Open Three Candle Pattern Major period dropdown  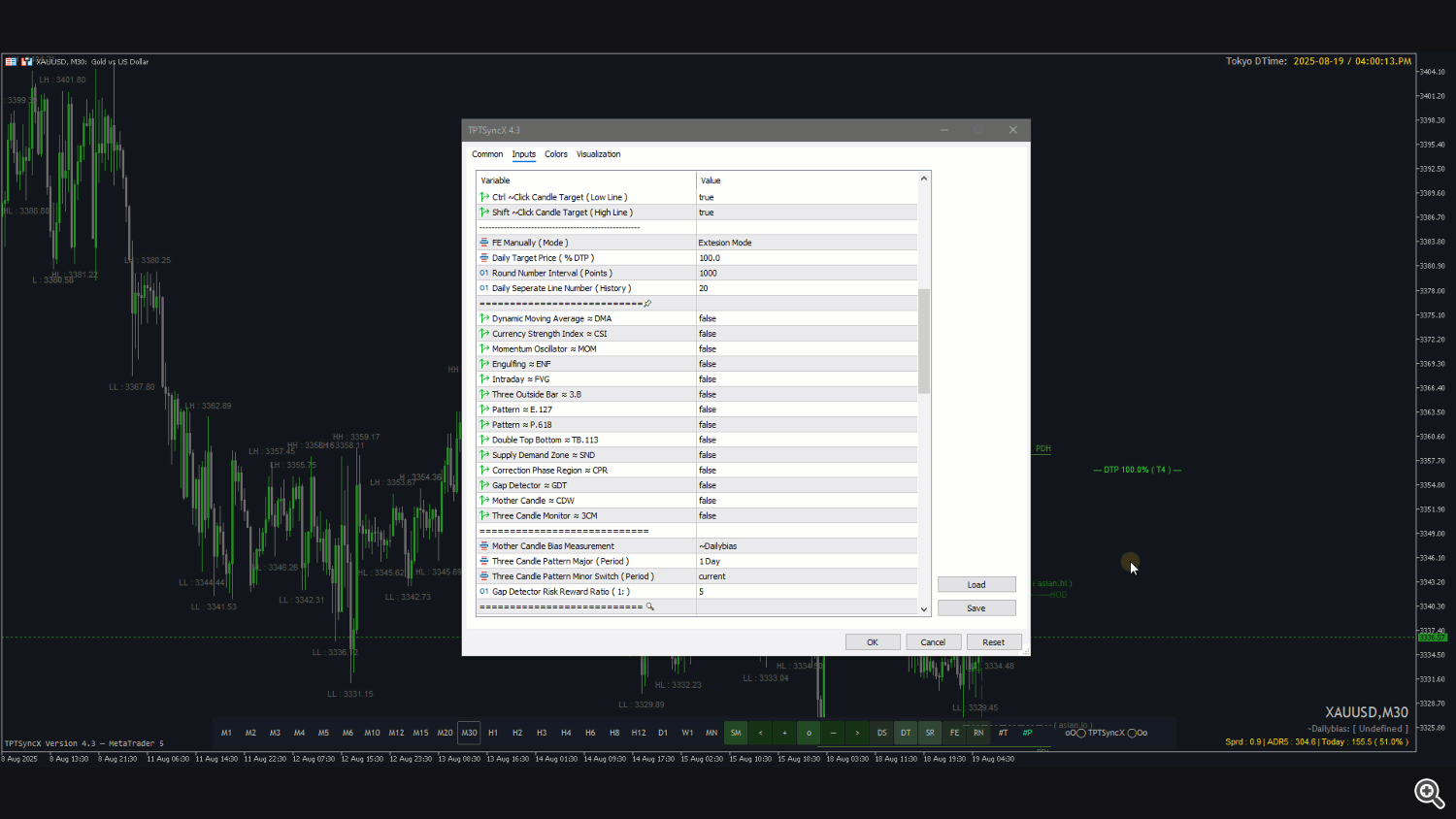coord(806,561)
